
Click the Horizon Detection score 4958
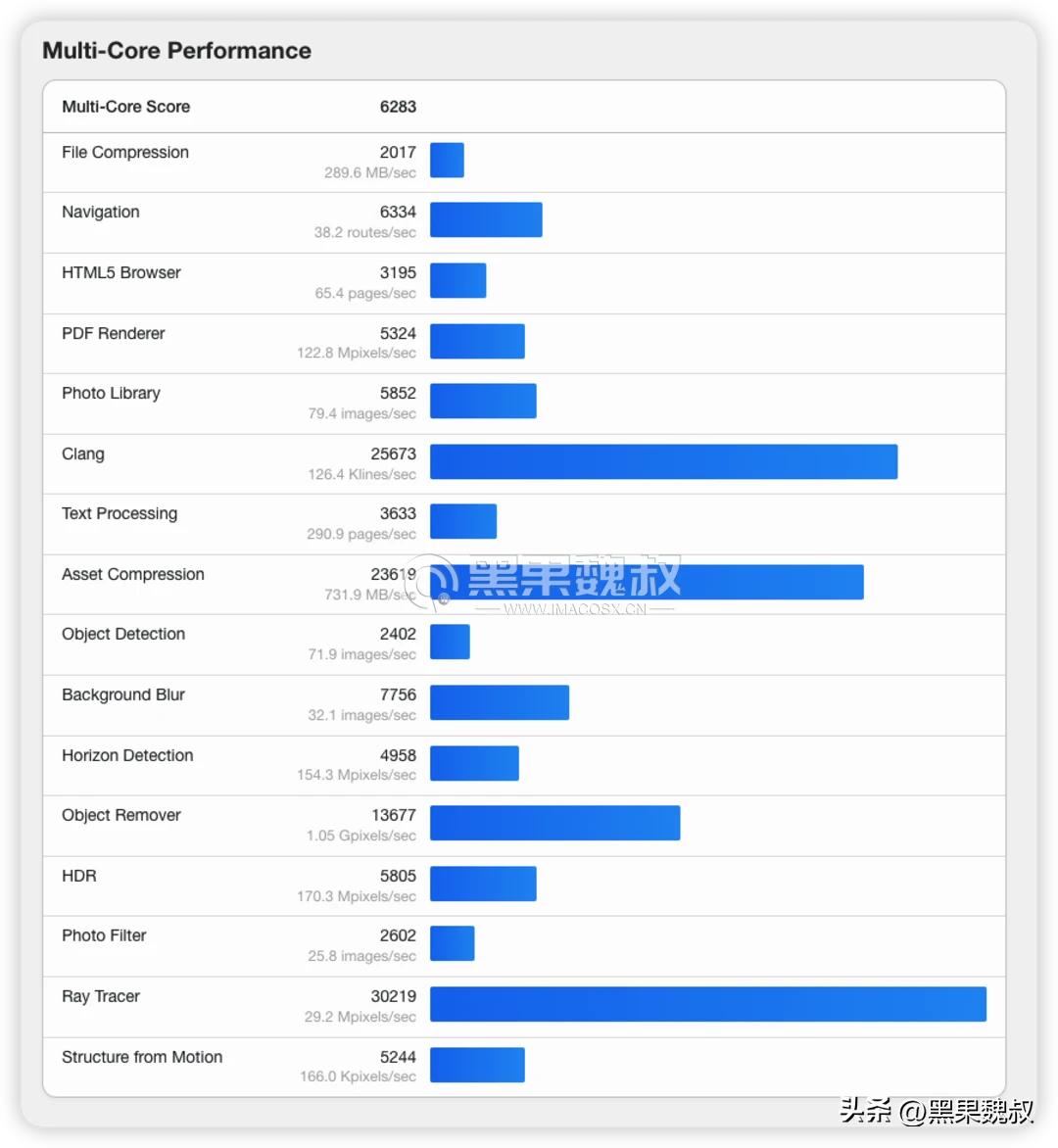coord(398,756)
